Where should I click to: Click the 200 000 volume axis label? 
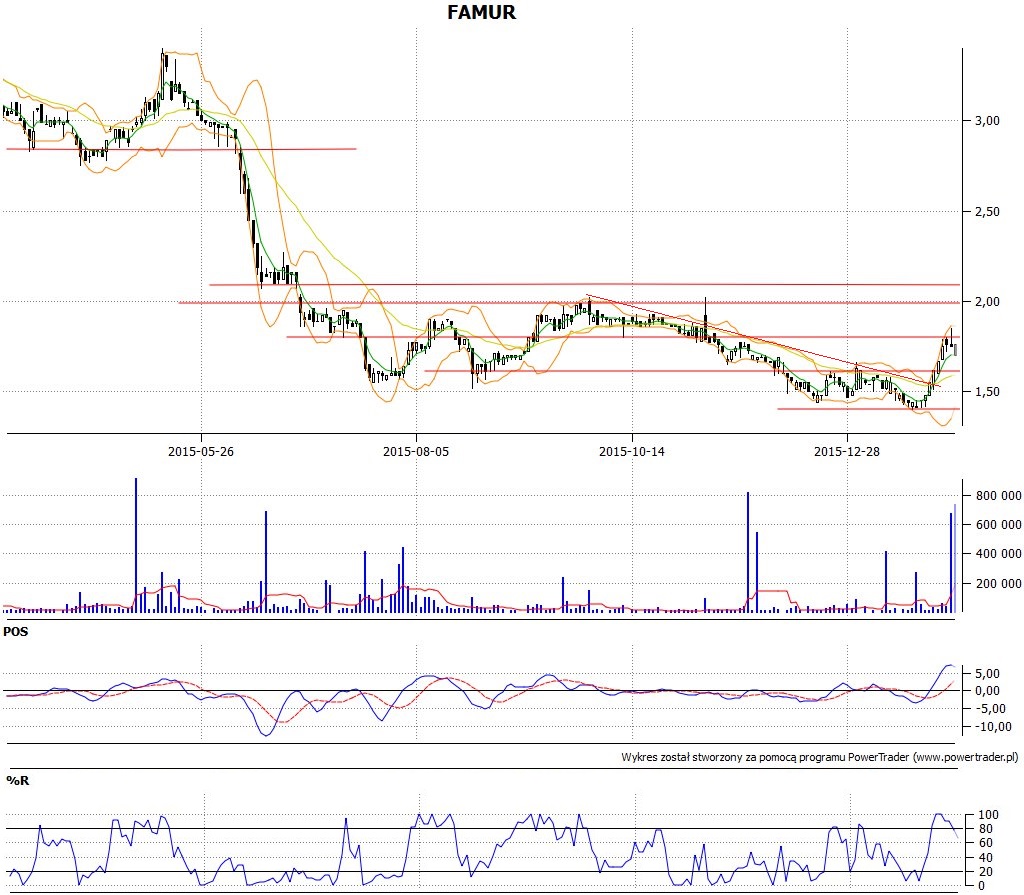pyautogui.click(x=999, y=583)
